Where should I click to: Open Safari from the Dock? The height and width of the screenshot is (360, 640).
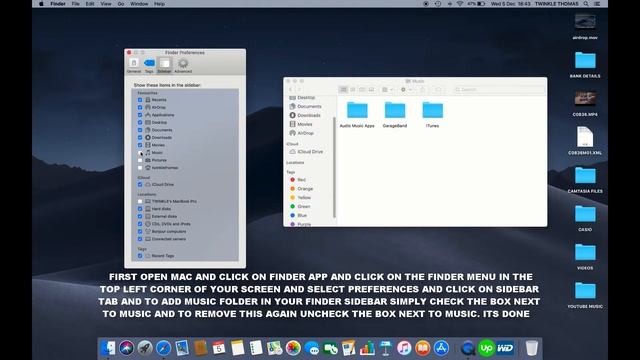pyautogui.click(x=163, y=348)
